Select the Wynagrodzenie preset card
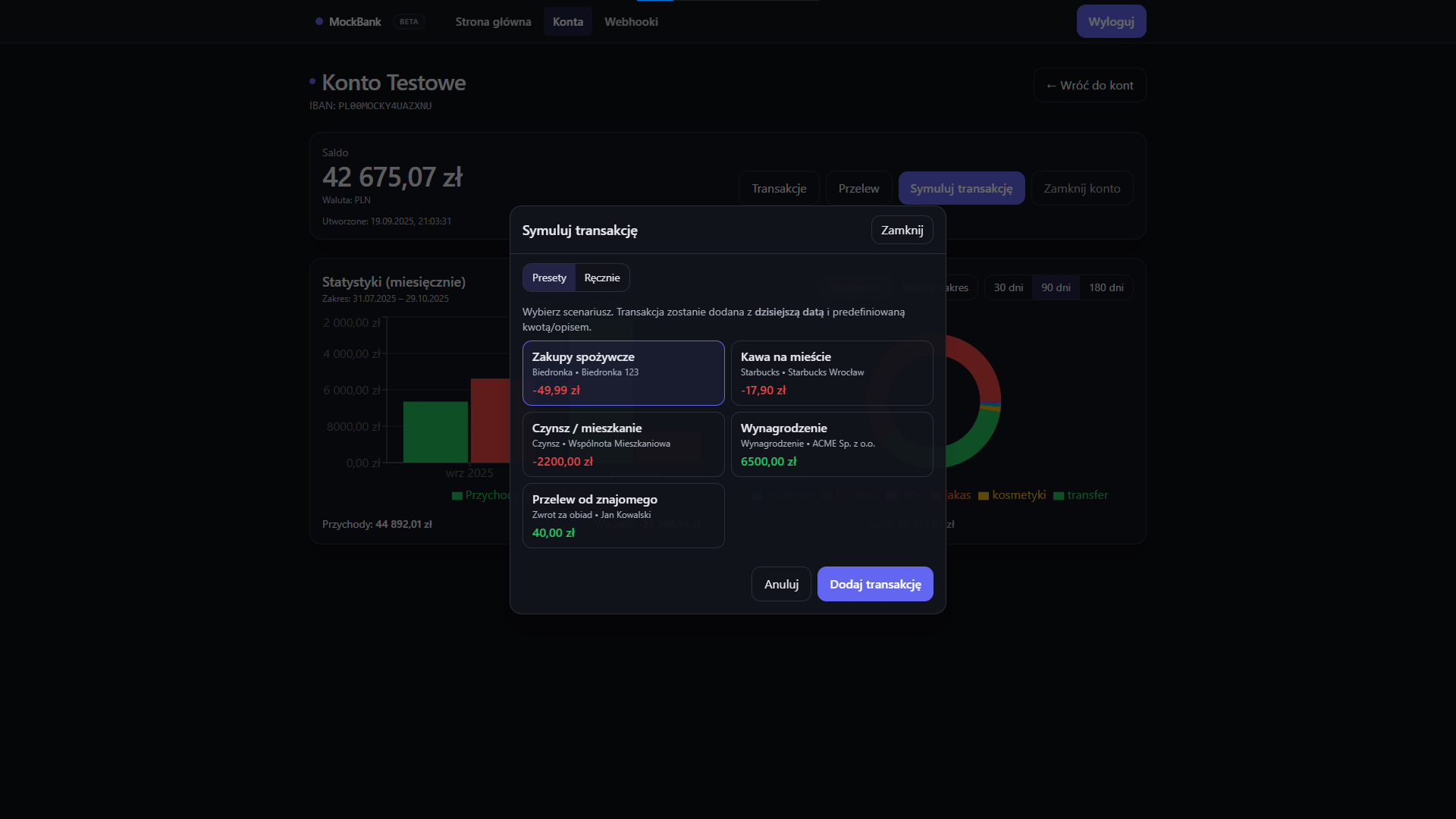The image size is (1456, 819). pyautogui.click(x=832, y=444)
